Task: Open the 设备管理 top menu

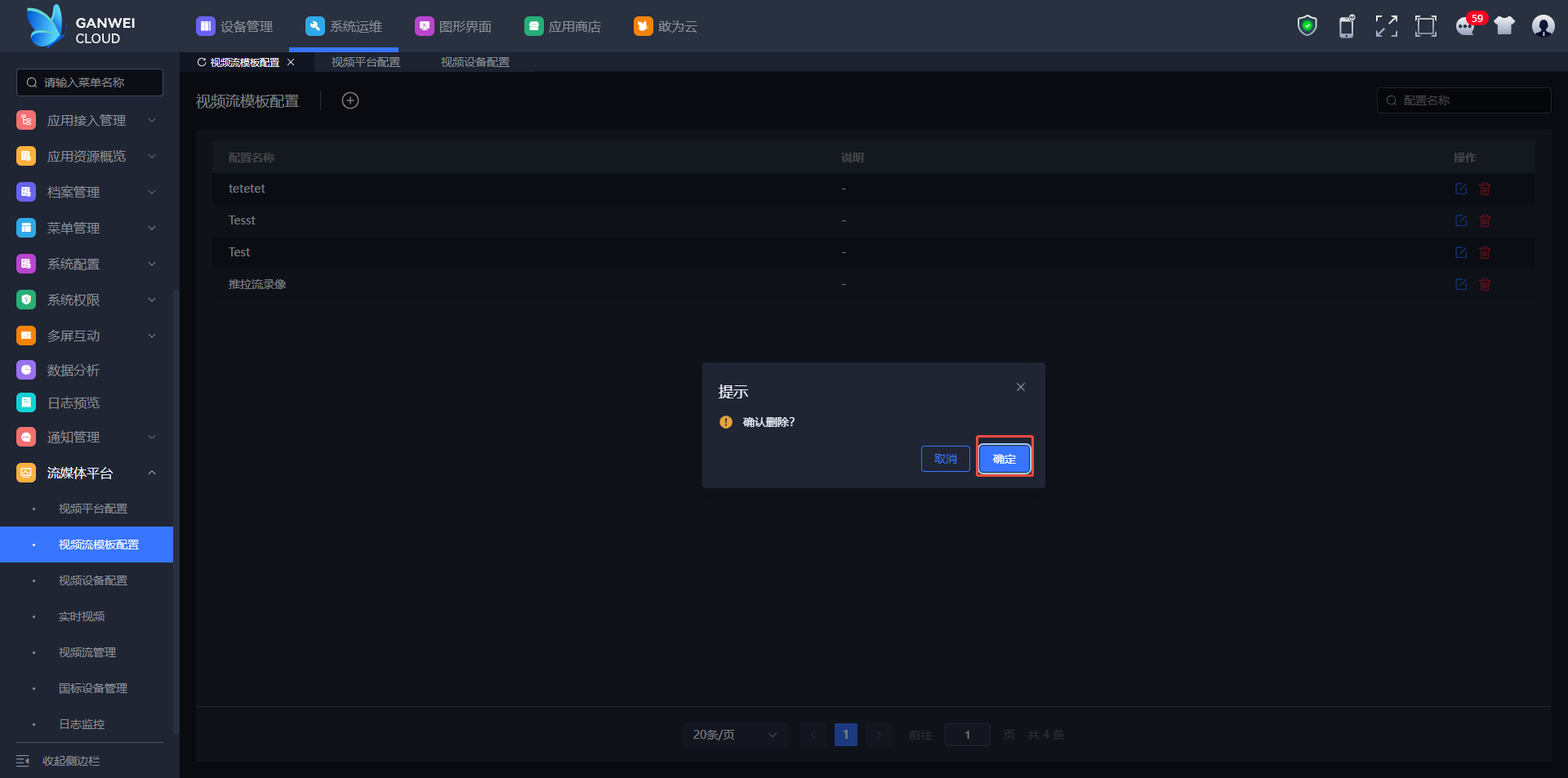Action: pyautogui.click(x=234, y=26)
